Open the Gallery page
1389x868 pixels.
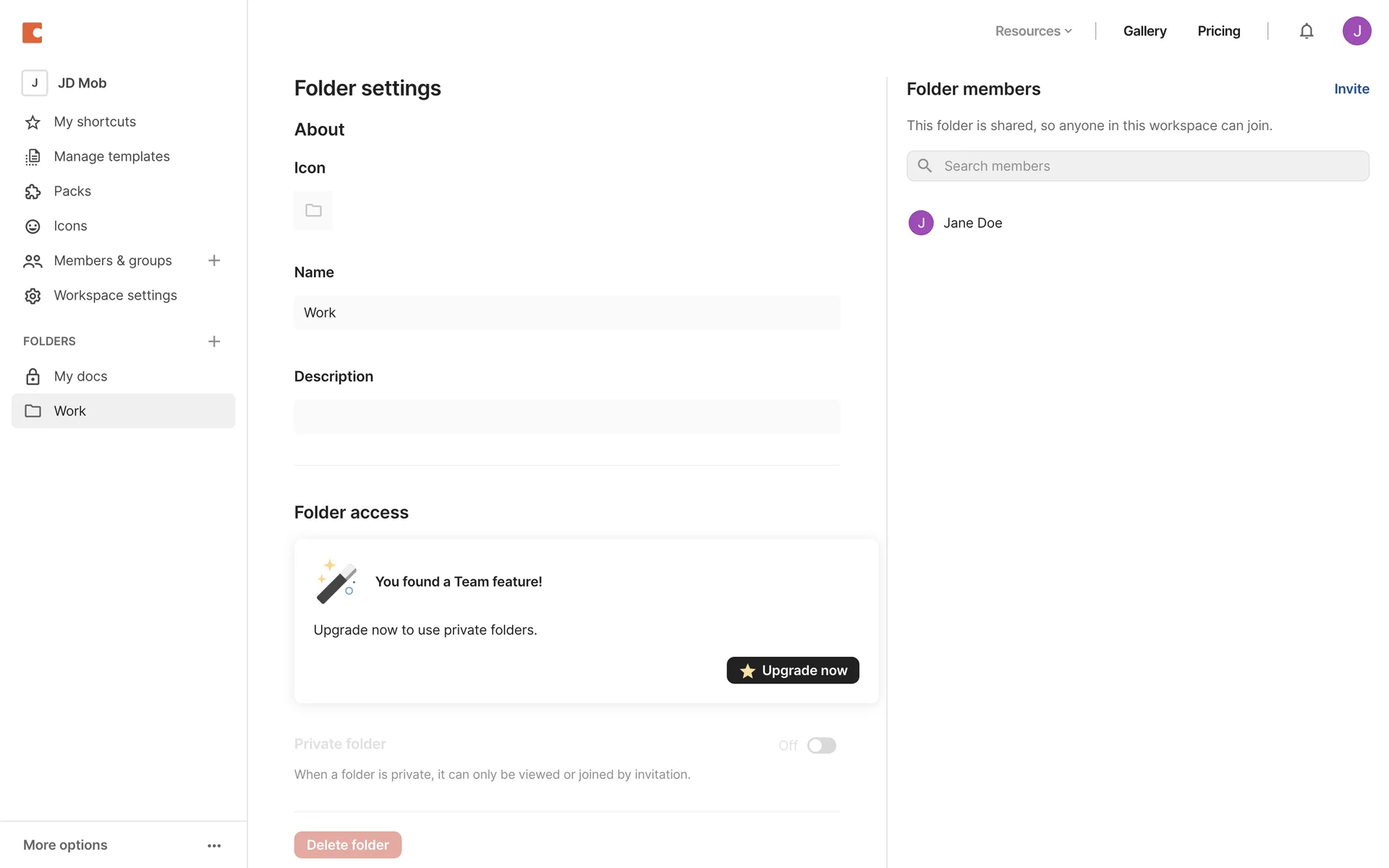pyautogui.click(x=1144, y=31)
